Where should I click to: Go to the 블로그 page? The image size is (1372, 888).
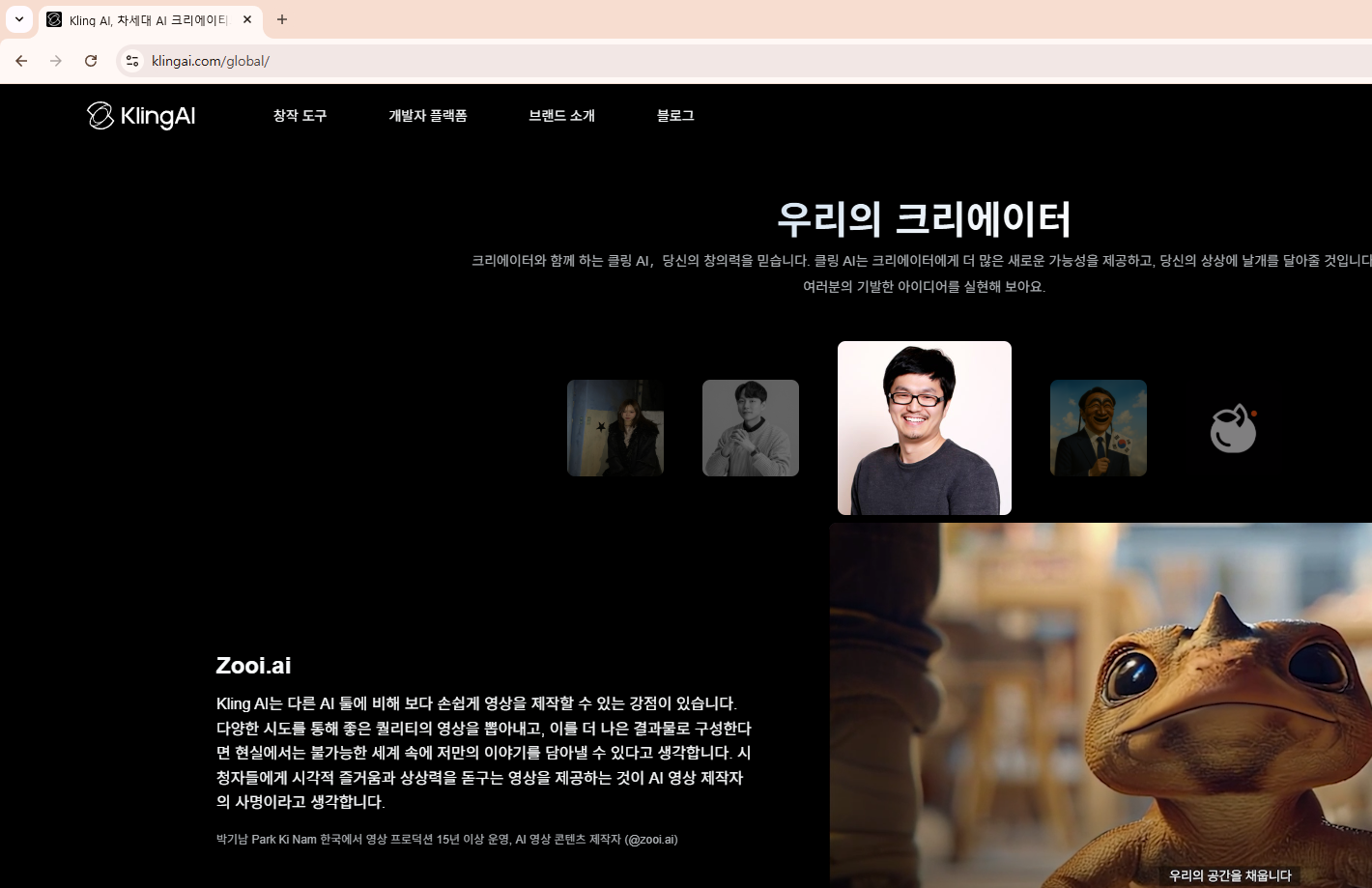(675, 116)
